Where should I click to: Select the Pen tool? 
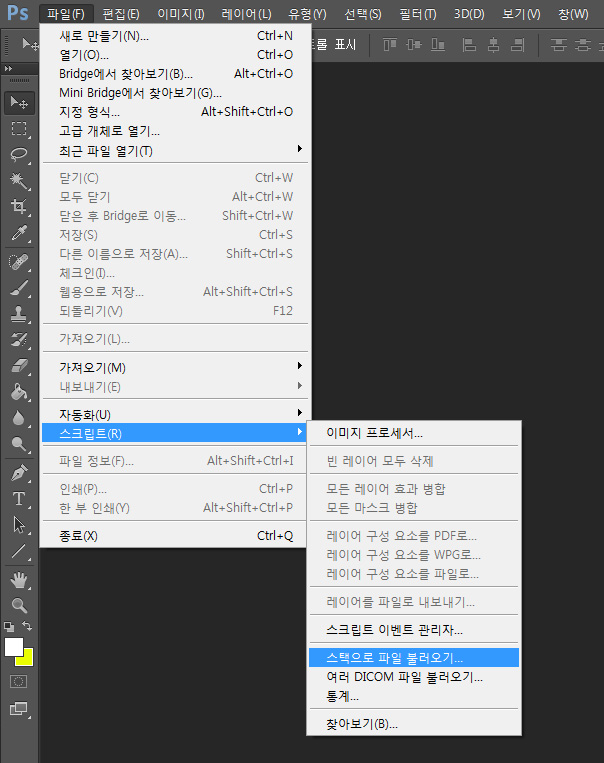(x=18, y=472)
